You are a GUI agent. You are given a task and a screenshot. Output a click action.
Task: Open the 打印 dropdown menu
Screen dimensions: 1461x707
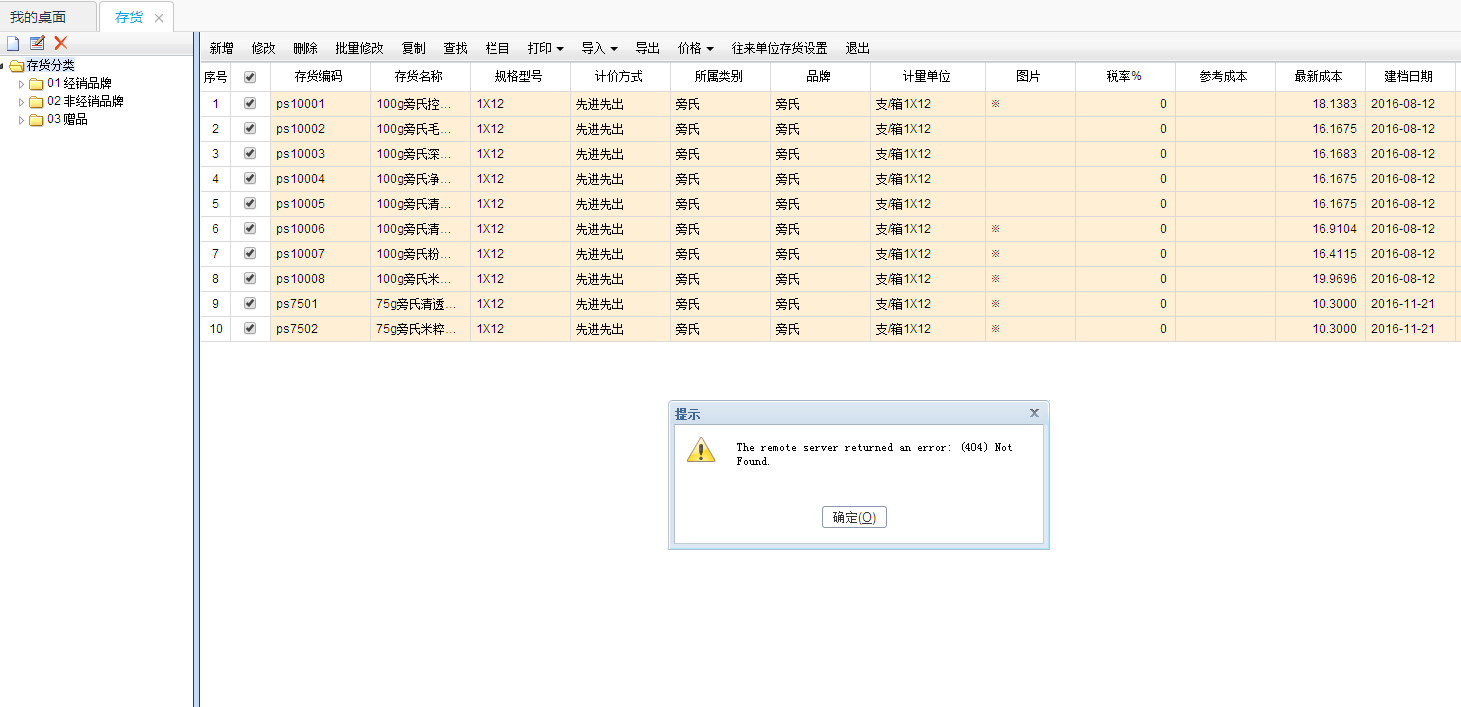(545, 48)
